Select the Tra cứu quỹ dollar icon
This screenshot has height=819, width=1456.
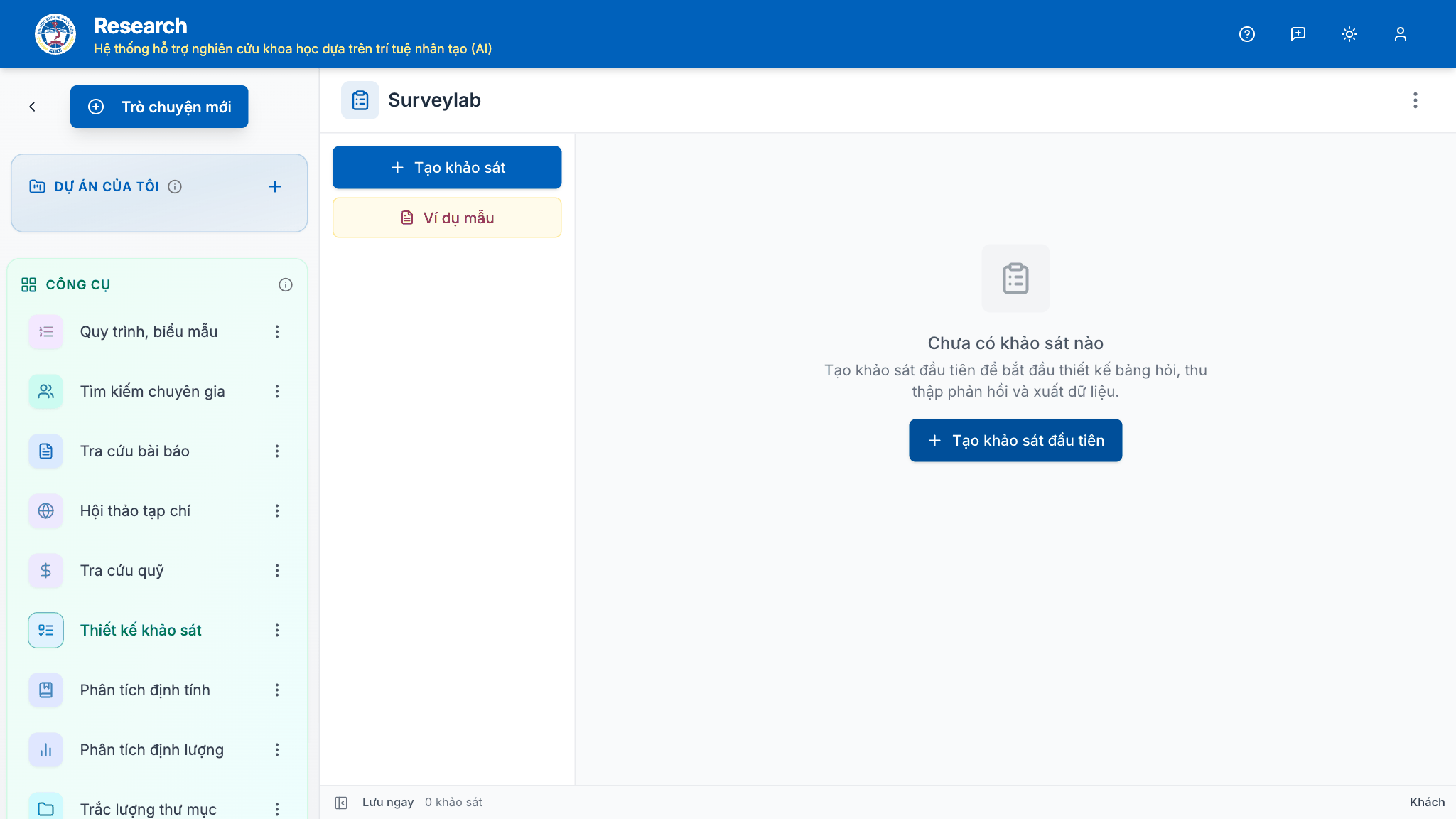46,571
